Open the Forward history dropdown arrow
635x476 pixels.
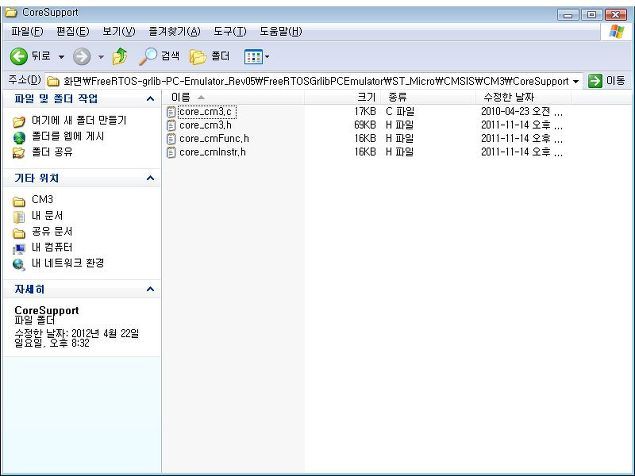tap(101, 57)
